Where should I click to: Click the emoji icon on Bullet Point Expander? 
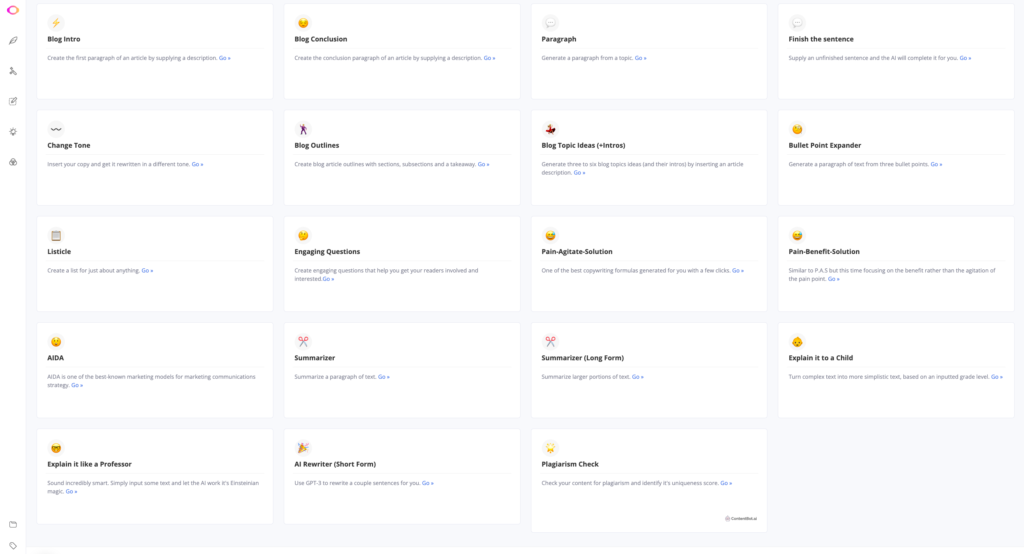point(797,129)
